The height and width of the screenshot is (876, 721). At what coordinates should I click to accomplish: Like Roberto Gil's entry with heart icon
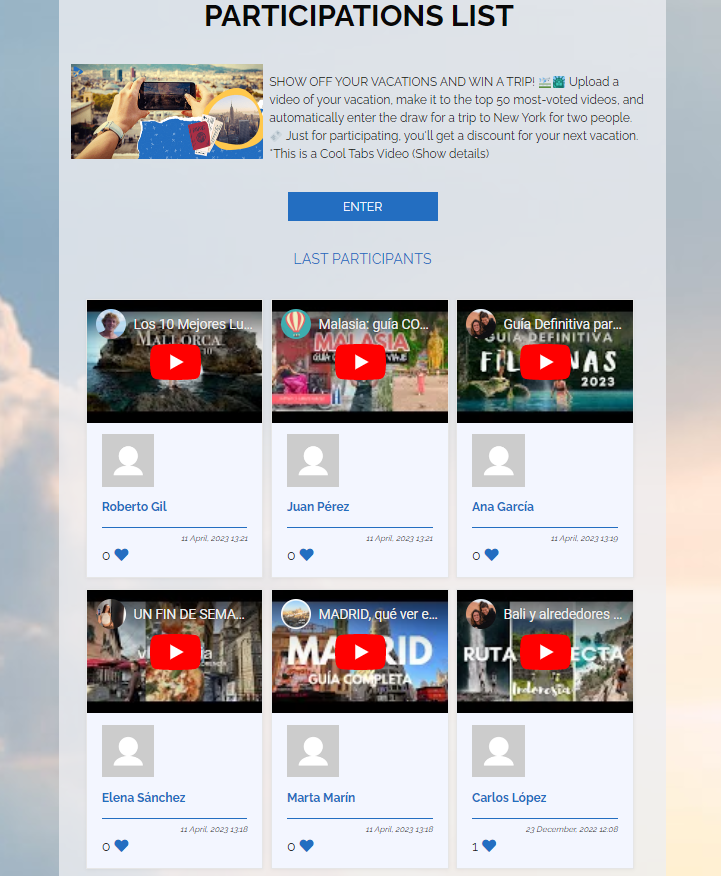(x=122, y=555)
